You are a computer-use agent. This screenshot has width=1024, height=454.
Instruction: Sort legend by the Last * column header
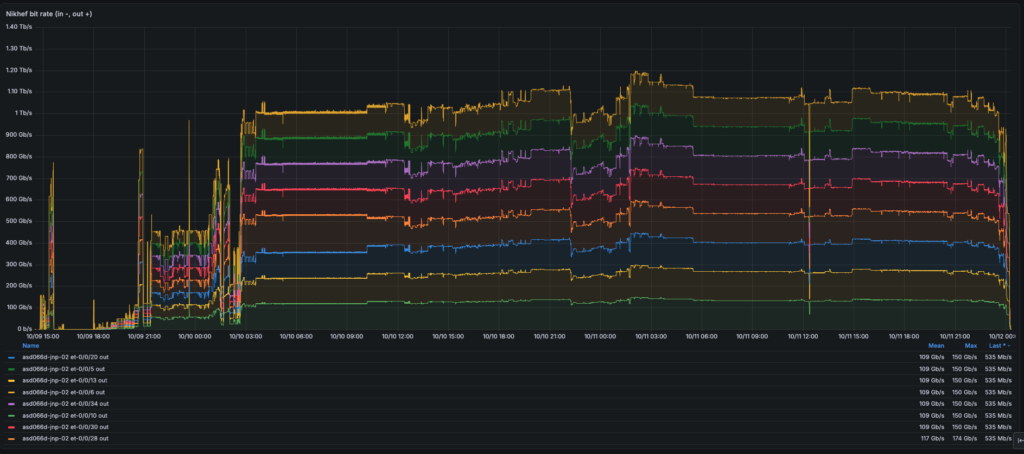click(999, 346)
